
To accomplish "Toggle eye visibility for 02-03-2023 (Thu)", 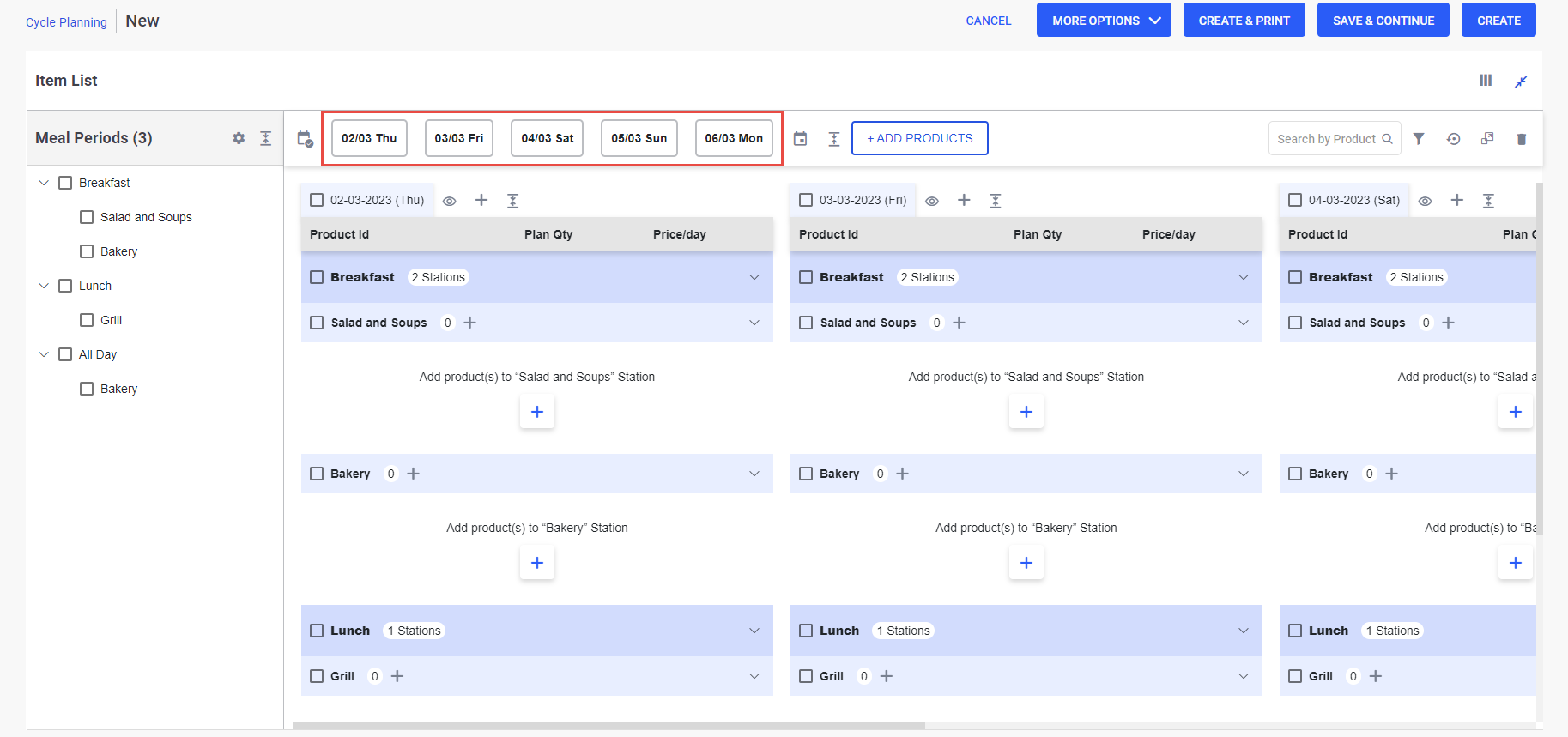I will pos(450,201).
